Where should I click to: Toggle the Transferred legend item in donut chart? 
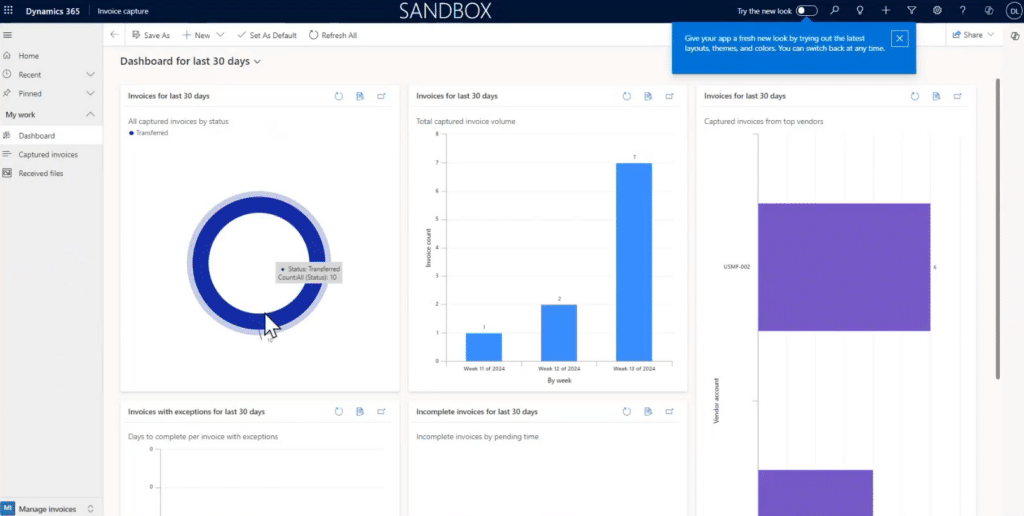coord(149,133)
